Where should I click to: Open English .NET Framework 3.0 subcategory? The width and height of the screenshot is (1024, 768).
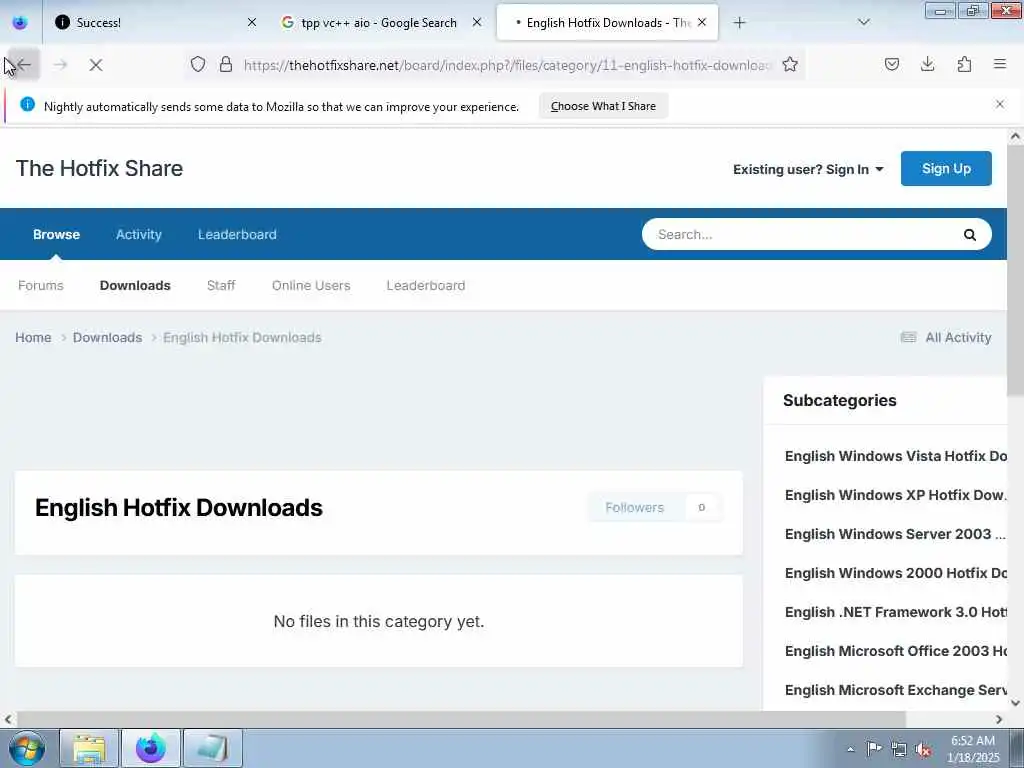click(x=895, y=612)
